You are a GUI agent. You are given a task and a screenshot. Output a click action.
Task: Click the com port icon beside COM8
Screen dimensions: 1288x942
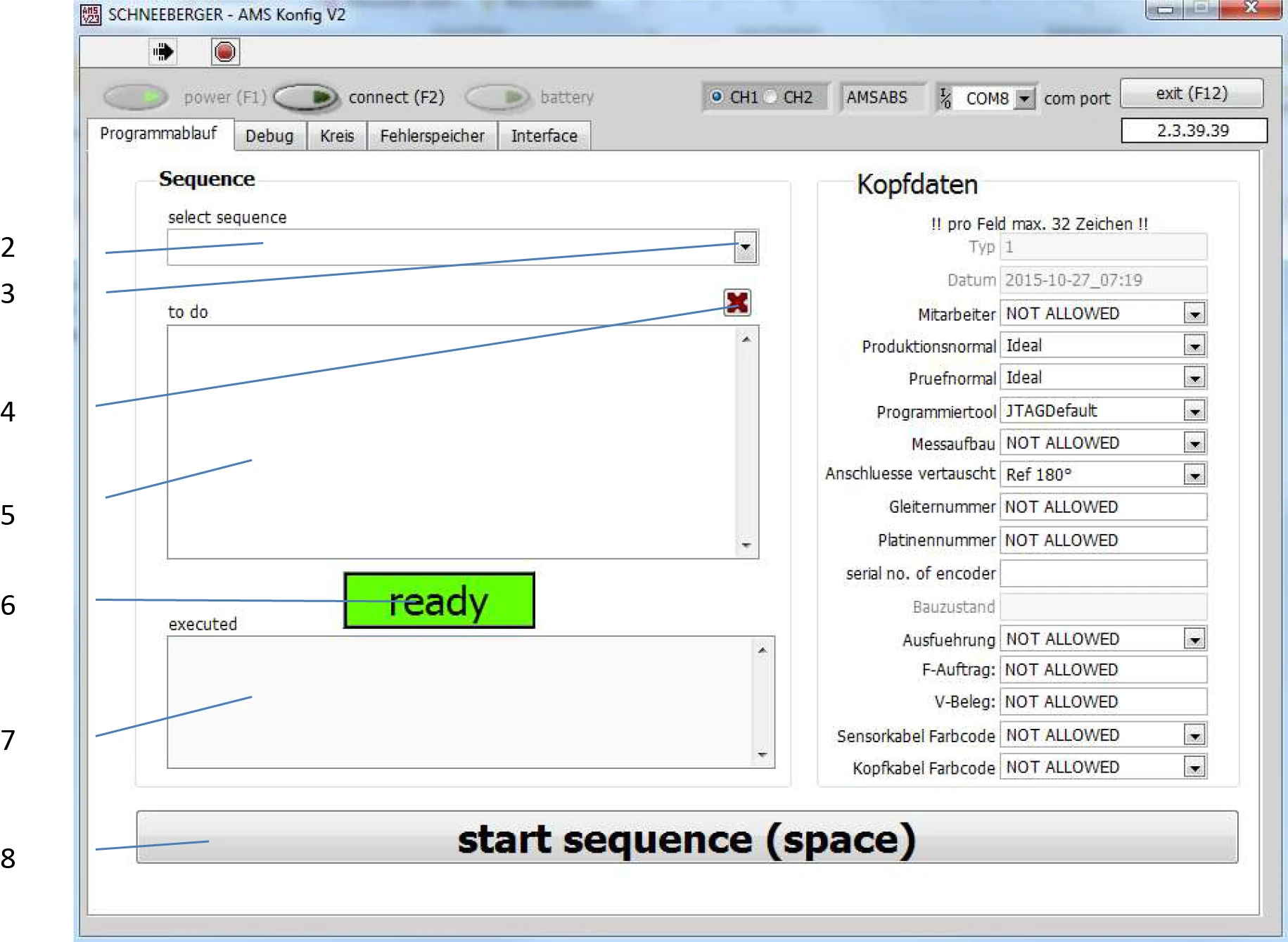pos(945,98)
